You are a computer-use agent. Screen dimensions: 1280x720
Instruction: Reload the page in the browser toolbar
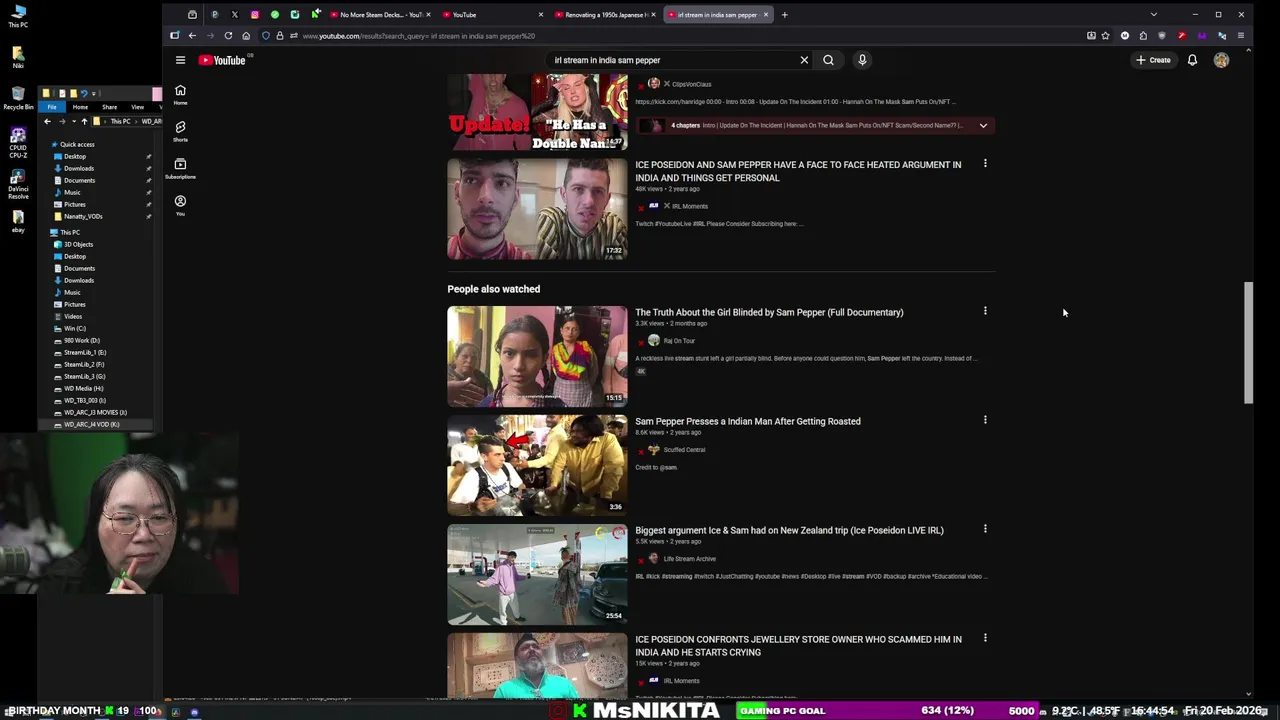[228, 36]
